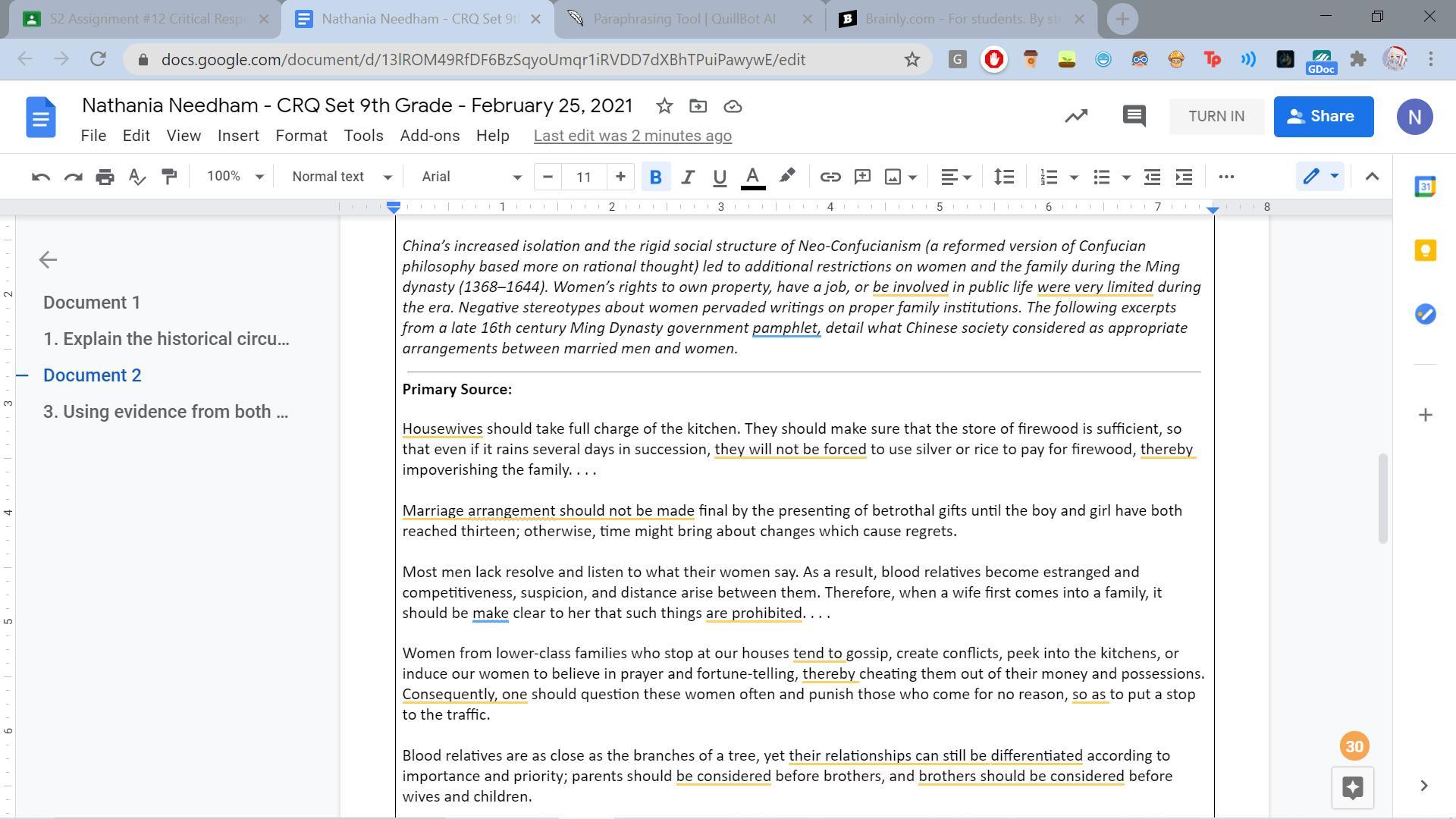
Task: Click the Explore button at bottom right
Action: pyautogui.click(x=1352, y=787)
